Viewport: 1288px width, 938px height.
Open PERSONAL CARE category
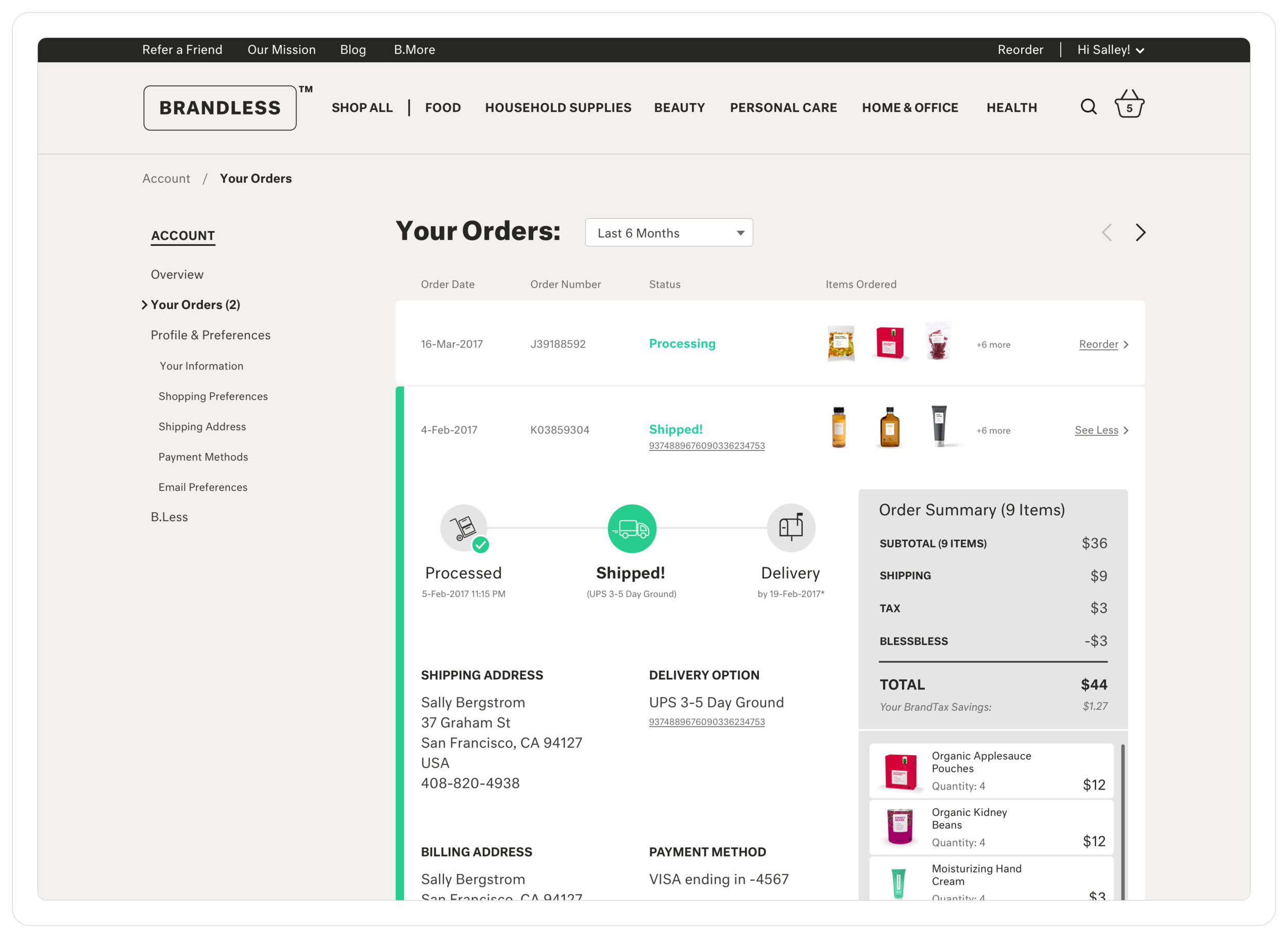coord(784,107)
